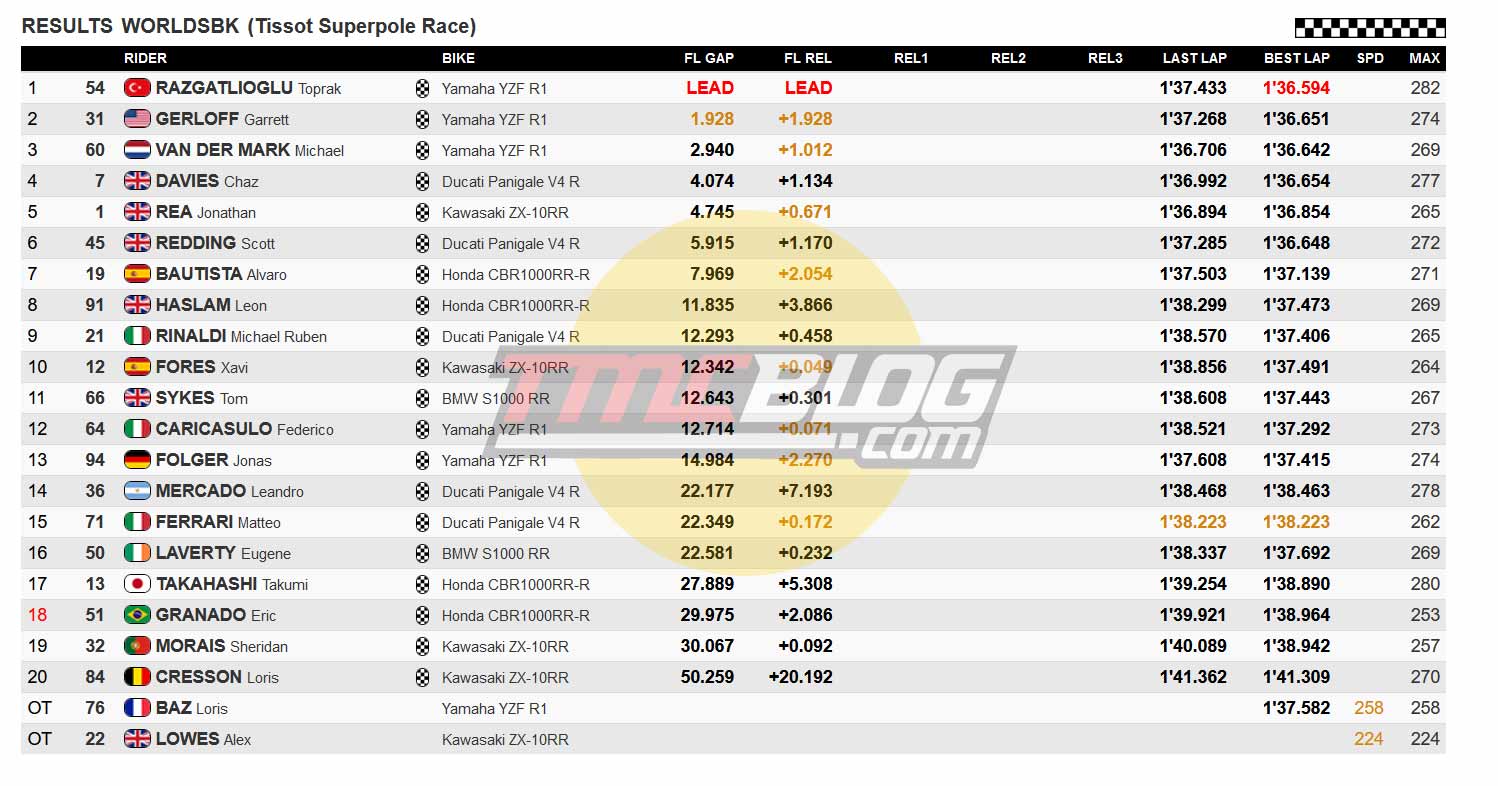This screenshot has height=786, width=1498.
Task: Click rider name REDDING Scott
Action: coord(215,243)
